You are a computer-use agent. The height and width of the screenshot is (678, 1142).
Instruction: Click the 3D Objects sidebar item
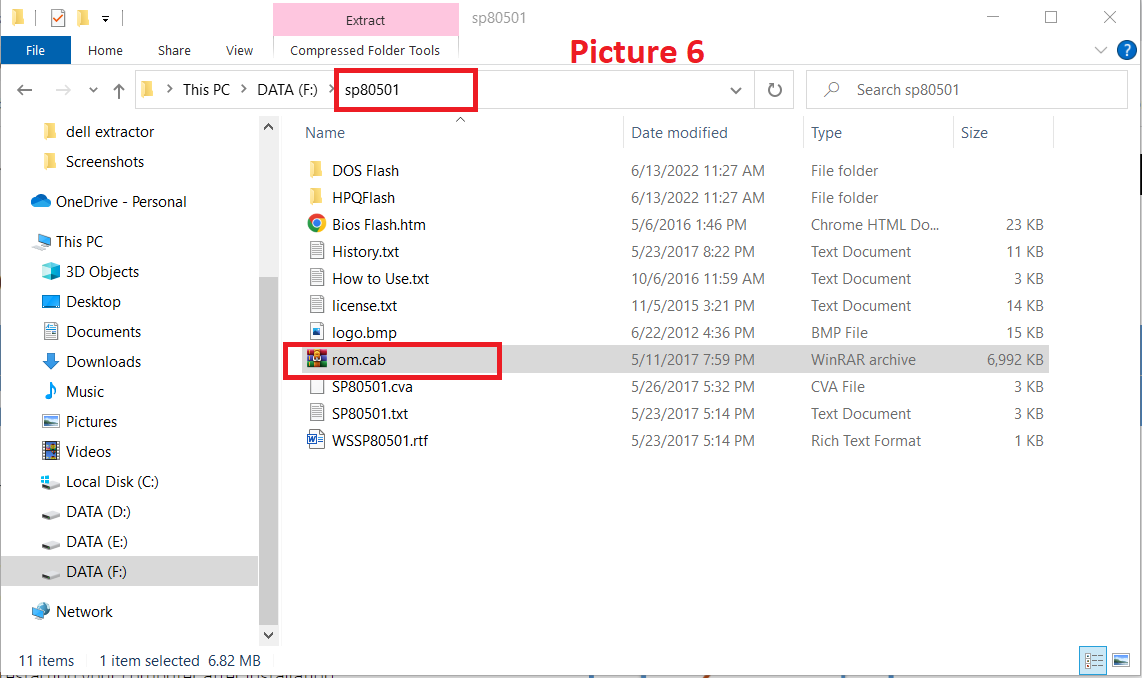(x=91, y=272)
